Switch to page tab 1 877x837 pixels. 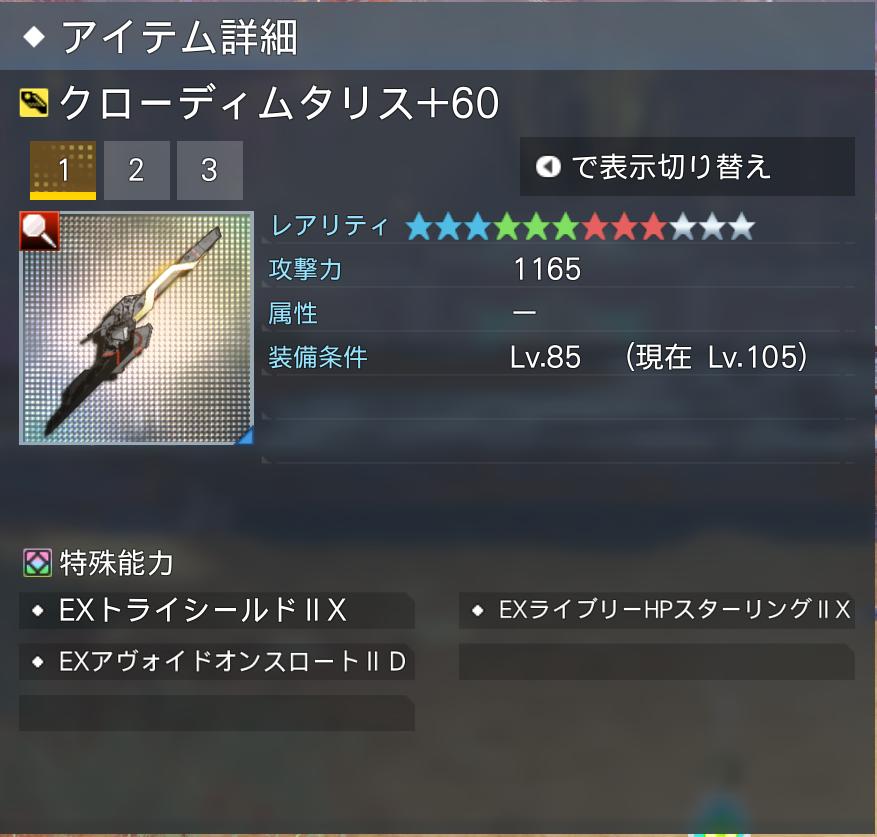point(63,170)
